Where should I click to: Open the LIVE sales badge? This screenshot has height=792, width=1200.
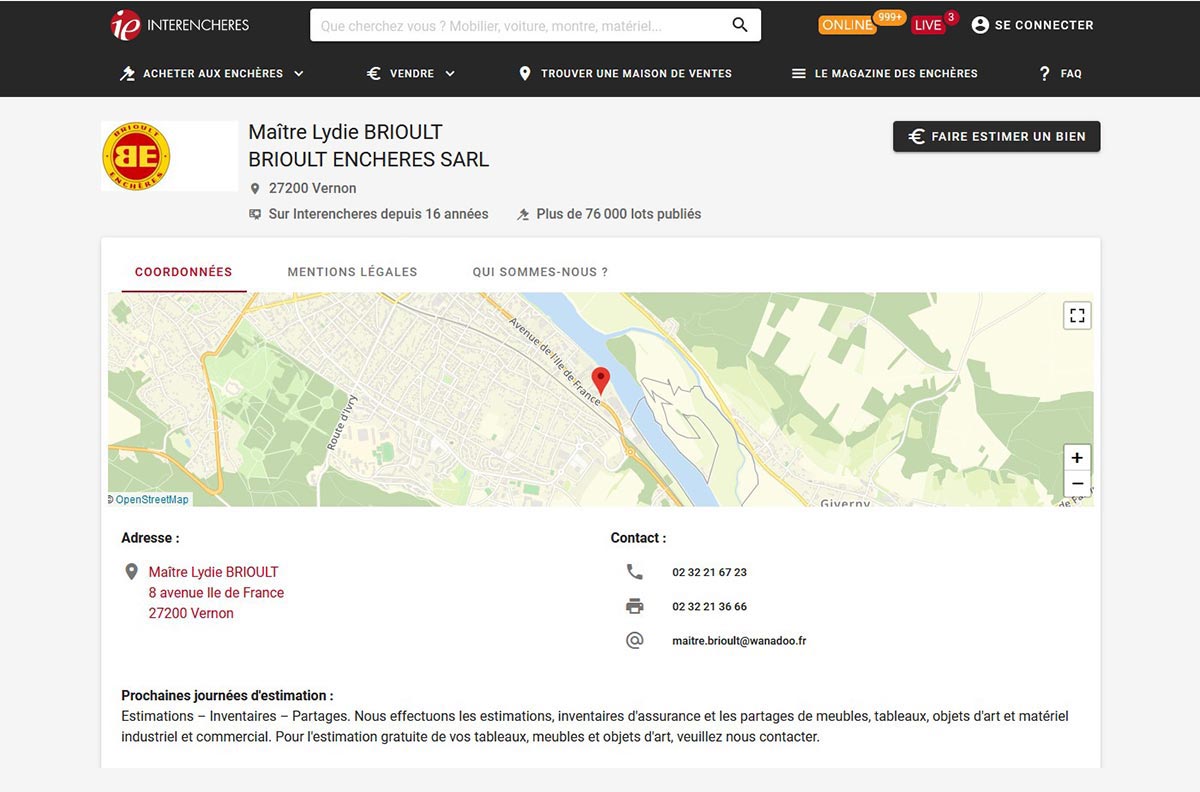[x=928, y=25]
